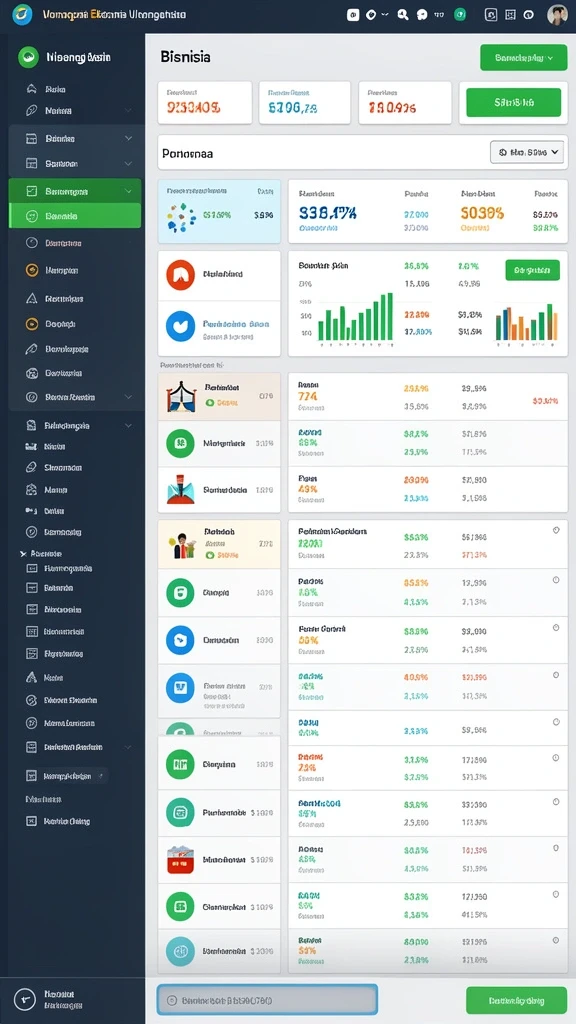Click the user profile avatar photo
576x1024 pixels.
click(557, 14)
